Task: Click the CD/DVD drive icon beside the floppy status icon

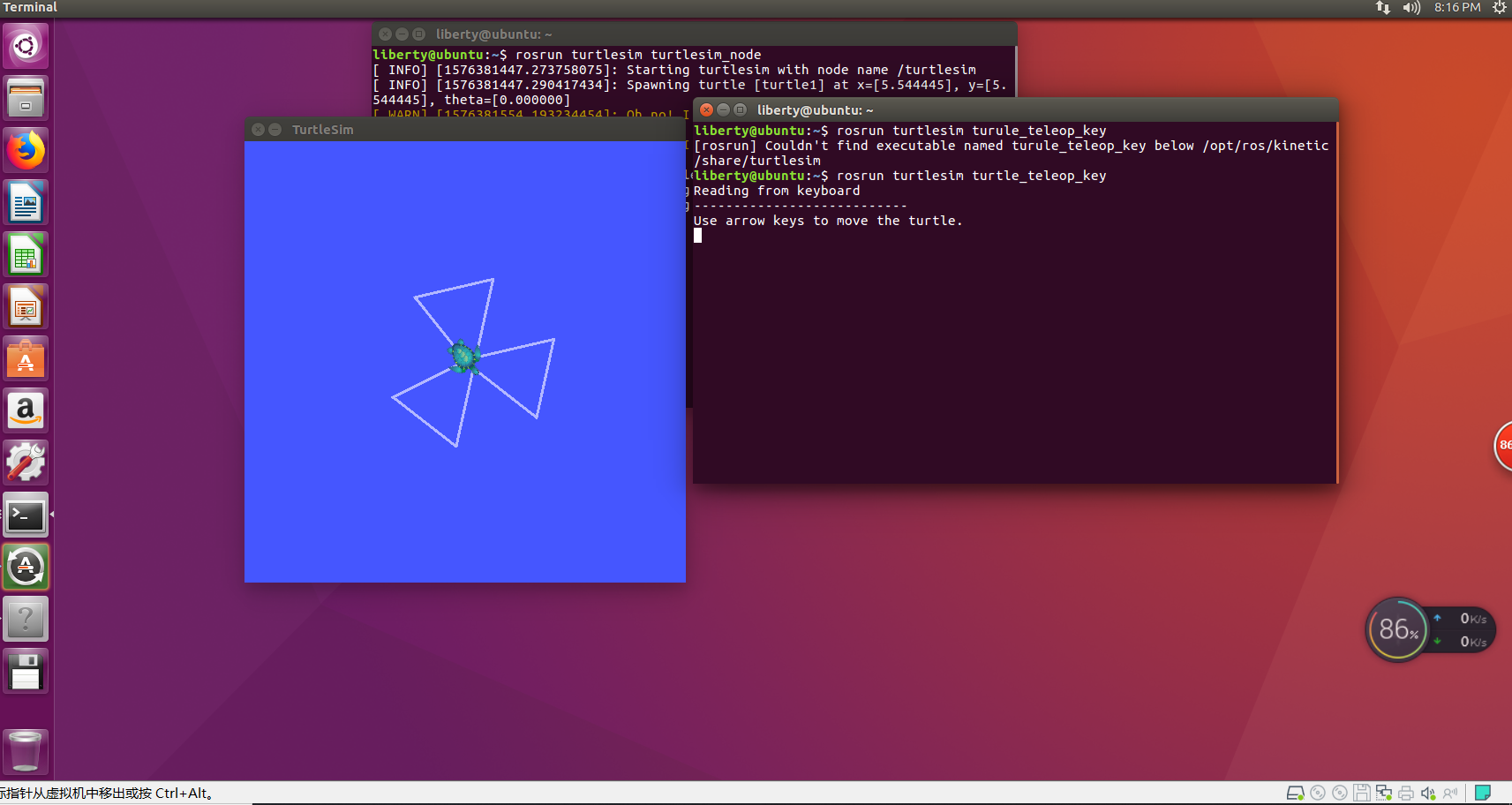Action: (x=1340, y=793)
